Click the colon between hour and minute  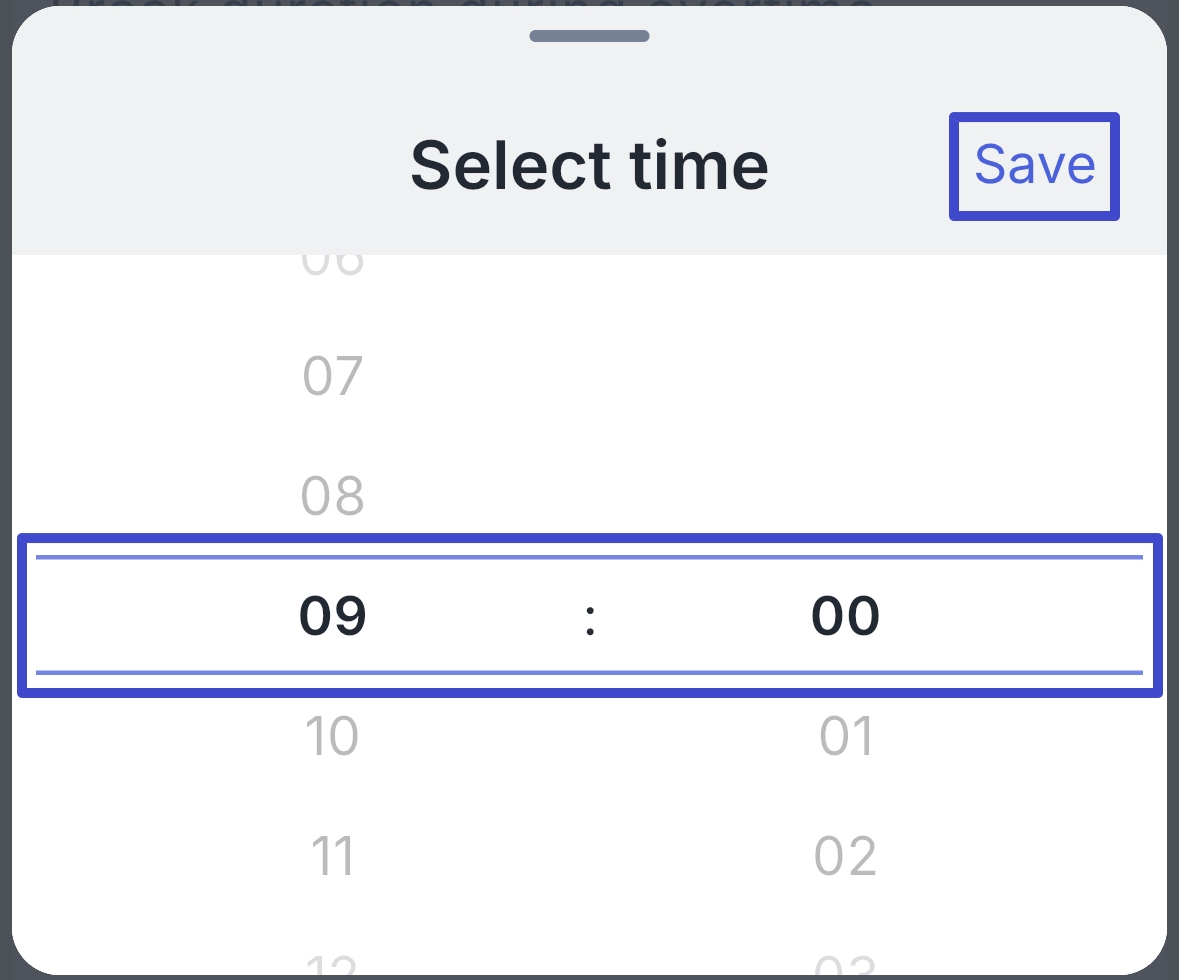pyautogui.click(x=590, y=621)
